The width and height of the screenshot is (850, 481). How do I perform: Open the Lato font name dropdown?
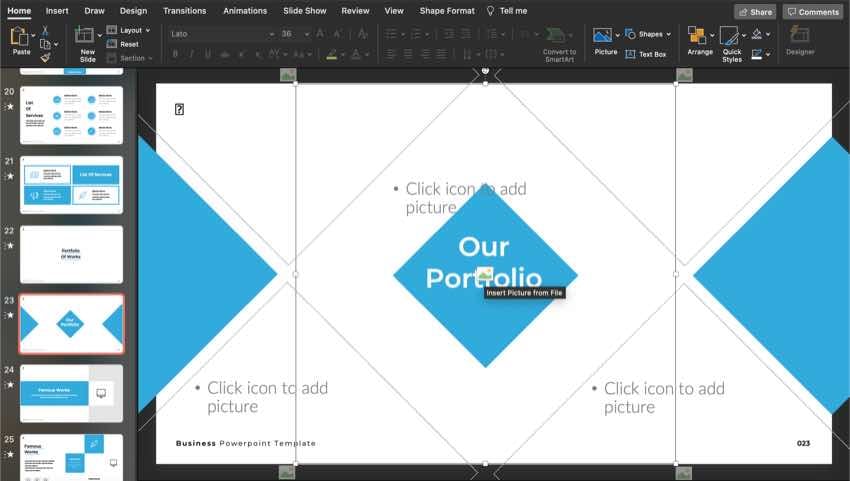(221, 33)
